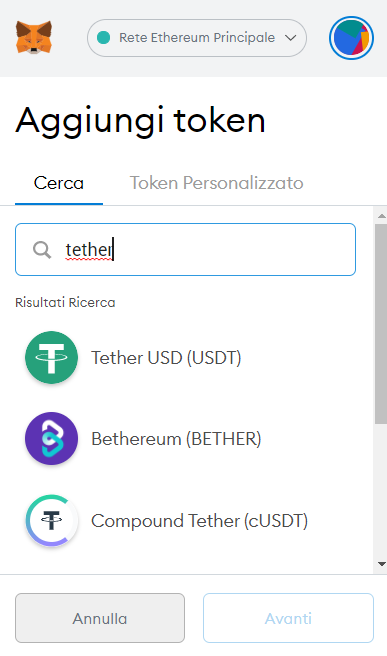Click the Avanti button

[x=288, y=618]
